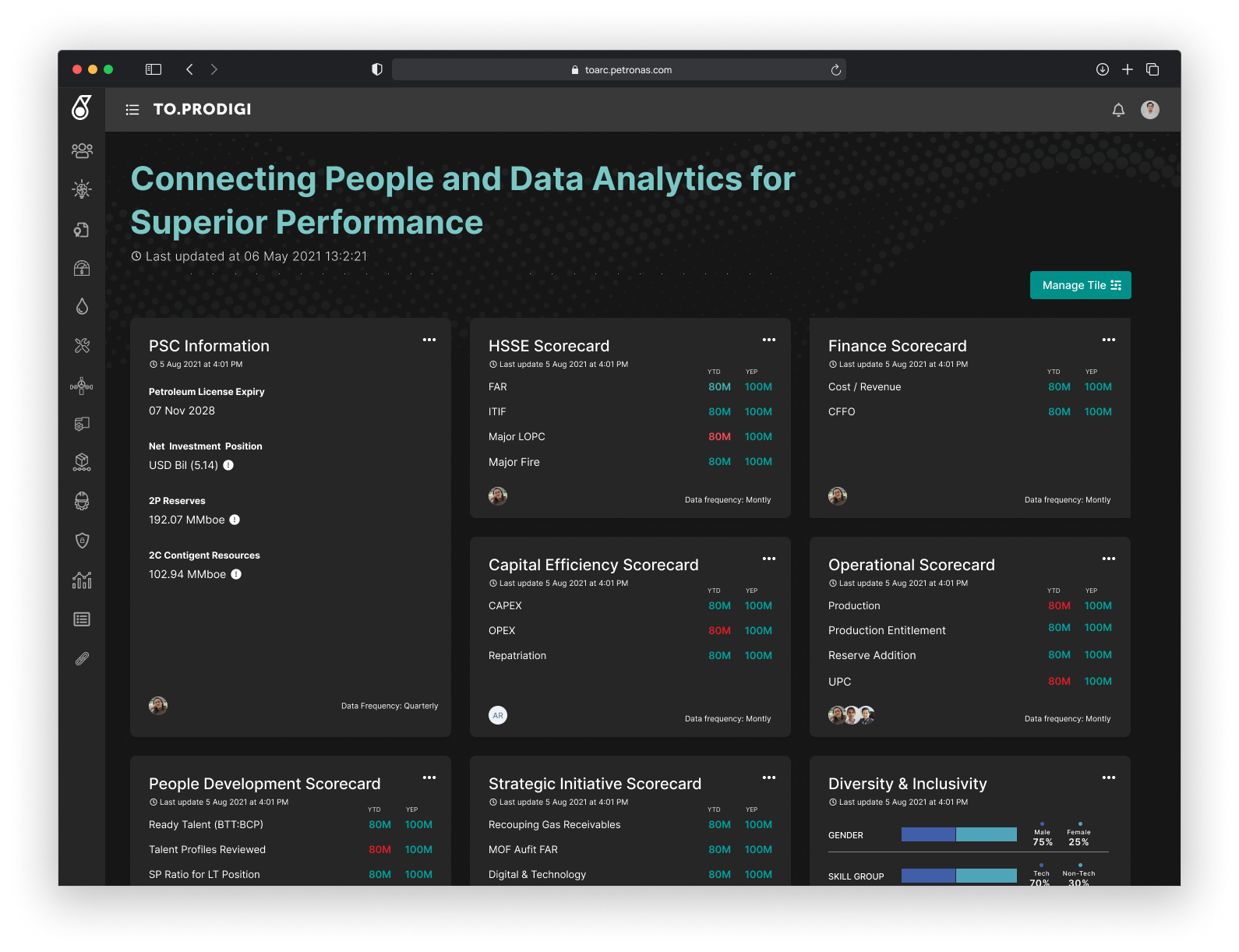This screenshot has width=1239, height=952.
Task: Open the people group sidebar icon
Action: [x=82, y=150]
